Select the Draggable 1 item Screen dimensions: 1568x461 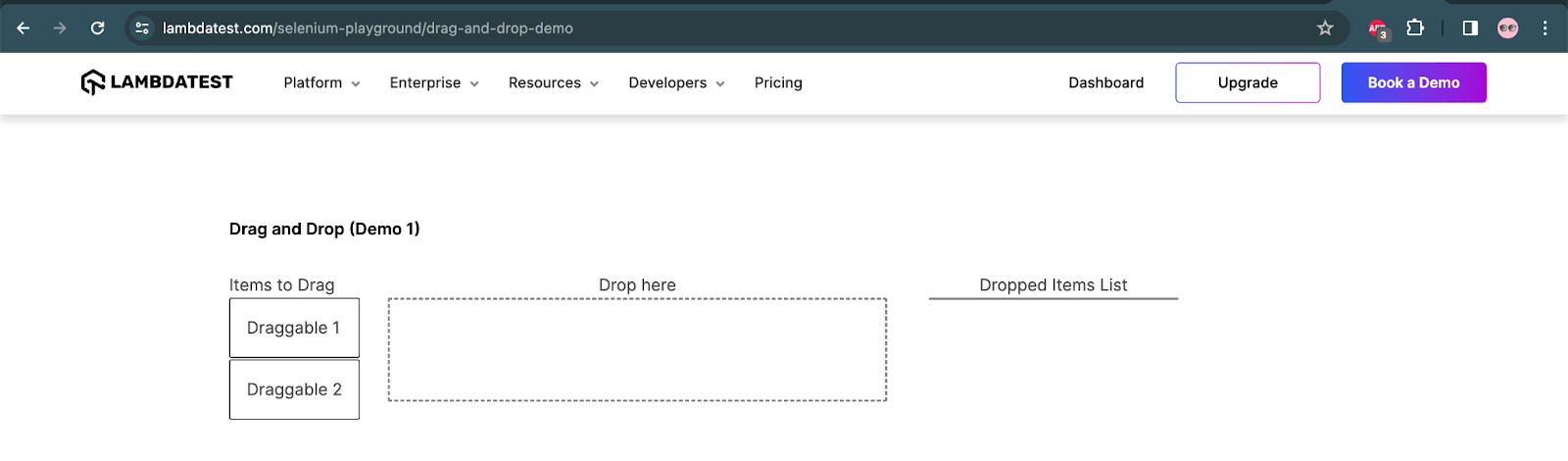294,328
